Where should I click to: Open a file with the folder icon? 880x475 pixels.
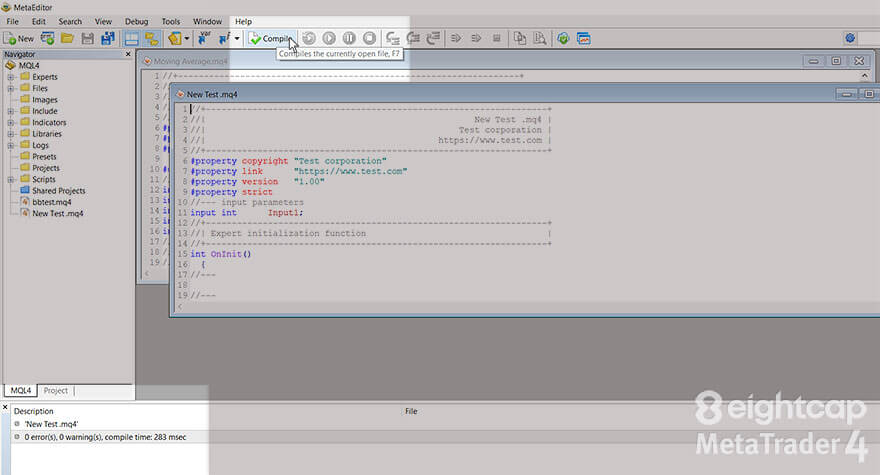(67, 39)
